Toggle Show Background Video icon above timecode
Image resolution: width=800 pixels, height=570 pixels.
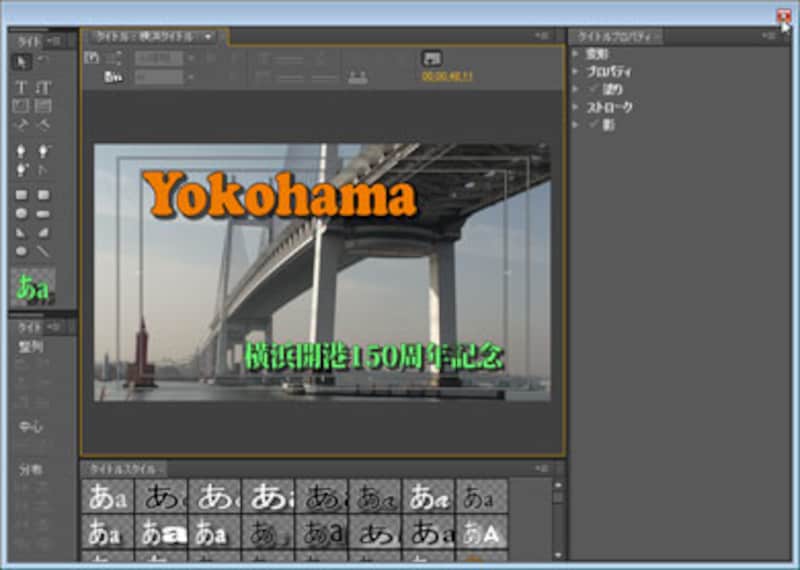tap(432, 58)
